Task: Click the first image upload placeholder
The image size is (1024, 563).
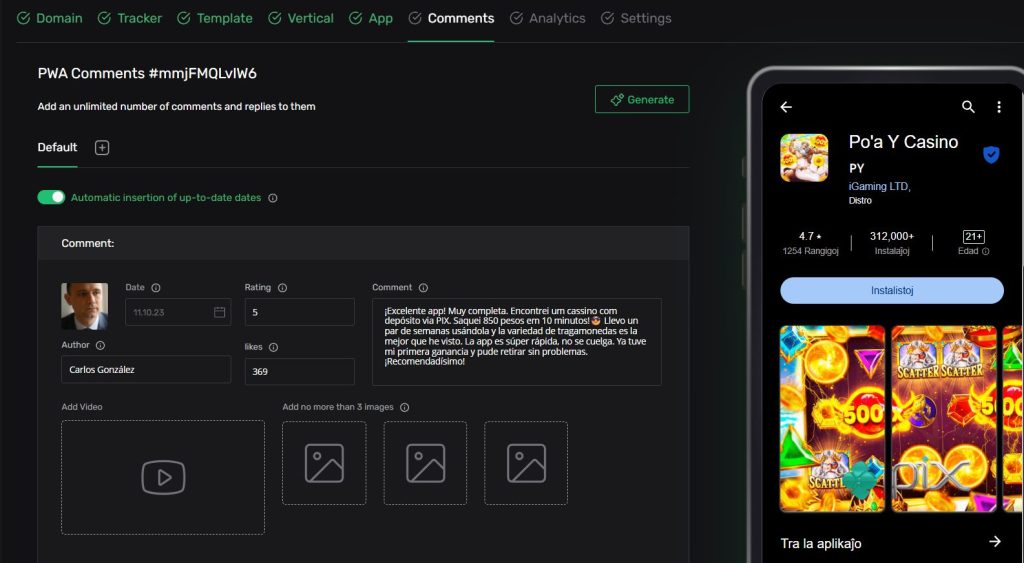Action: click(324, 463)
